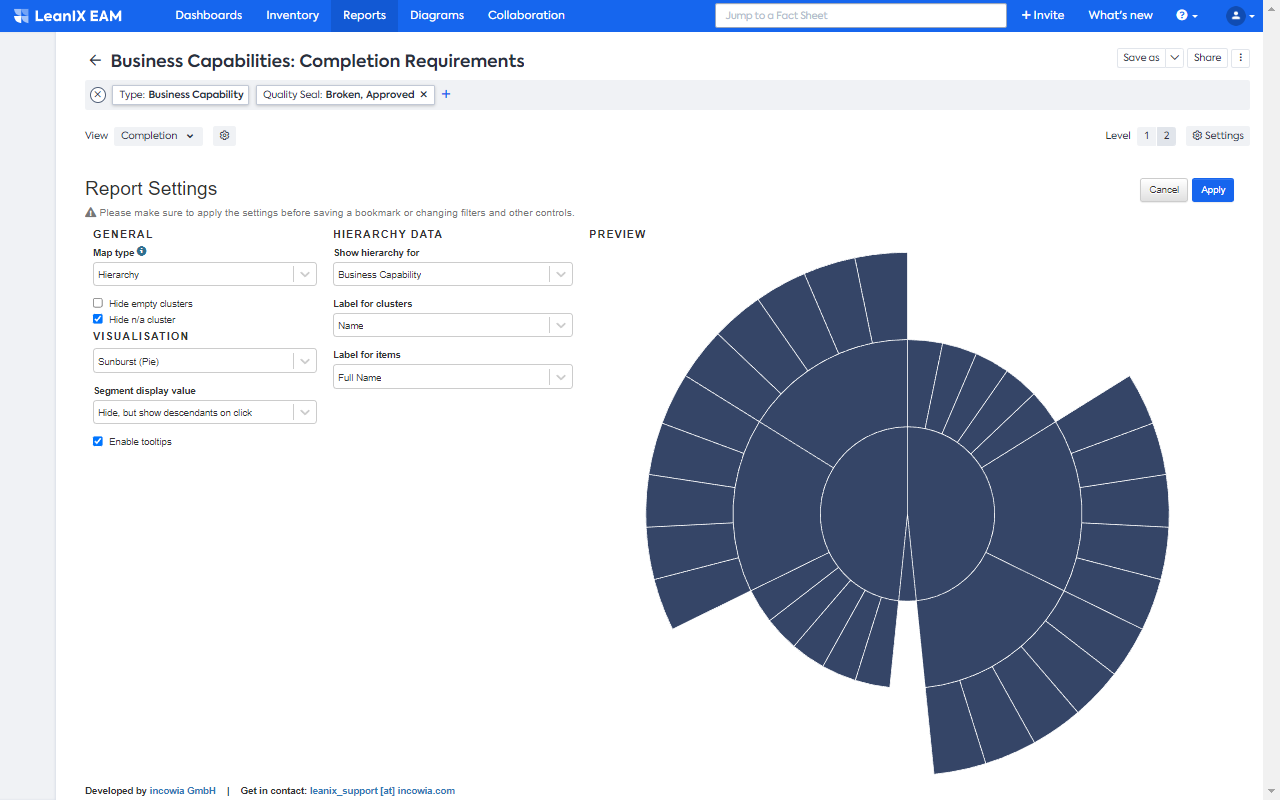Open the three-dot more options menu

tap(1241, 58)
